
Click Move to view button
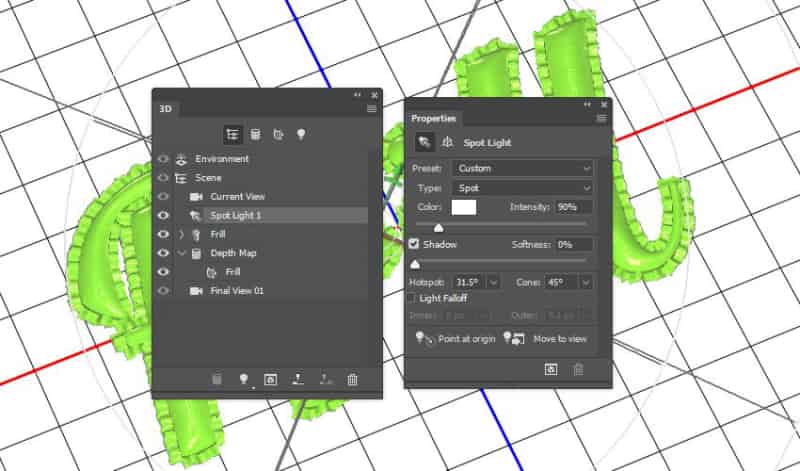coord(545,338)
